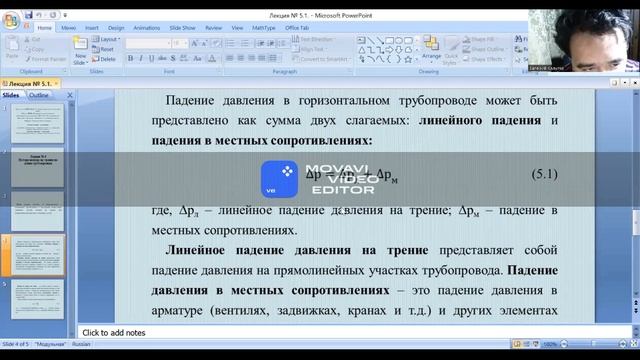640x360 pixels.
Task: Center the text
Action: pos(240,58)
